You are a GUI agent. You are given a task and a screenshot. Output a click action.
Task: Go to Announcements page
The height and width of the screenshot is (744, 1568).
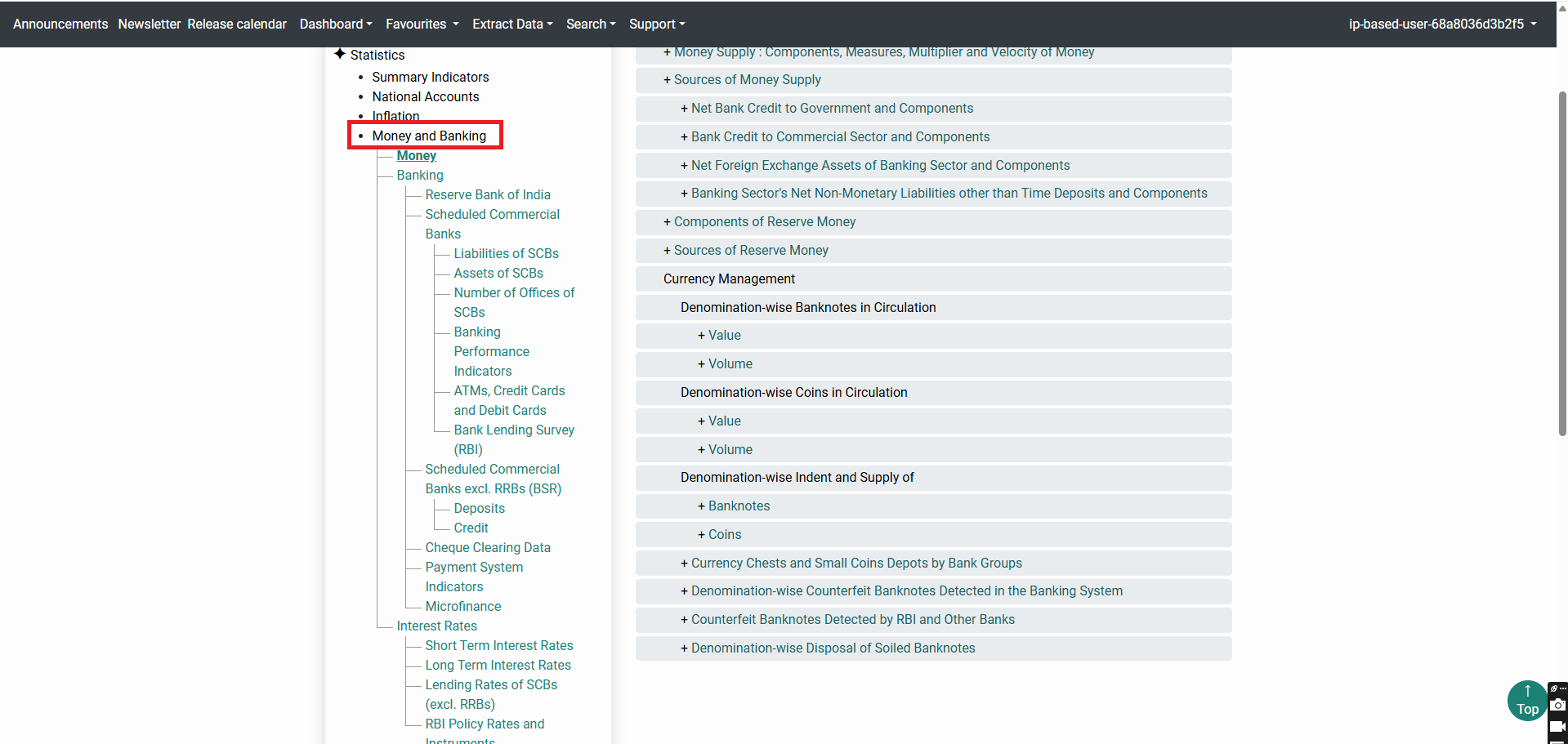click(x=60, y=25)
